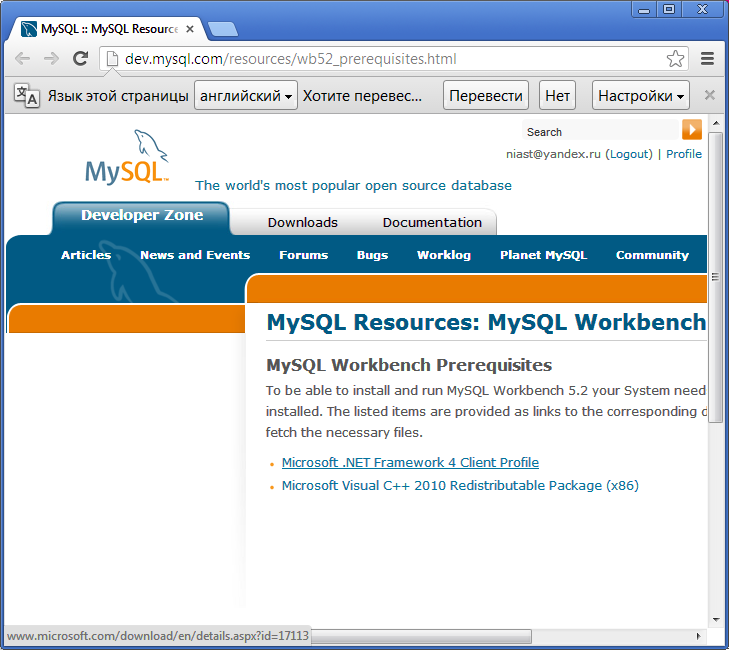Viewport: 729px width, 650px height.
Task: Open the Community menu item
Action: tap(652, 255)
